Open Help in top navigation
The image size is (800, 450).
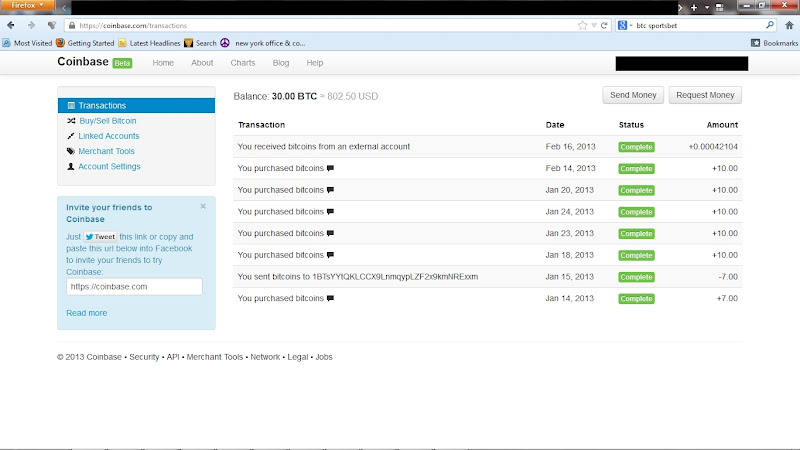[315, 63]
